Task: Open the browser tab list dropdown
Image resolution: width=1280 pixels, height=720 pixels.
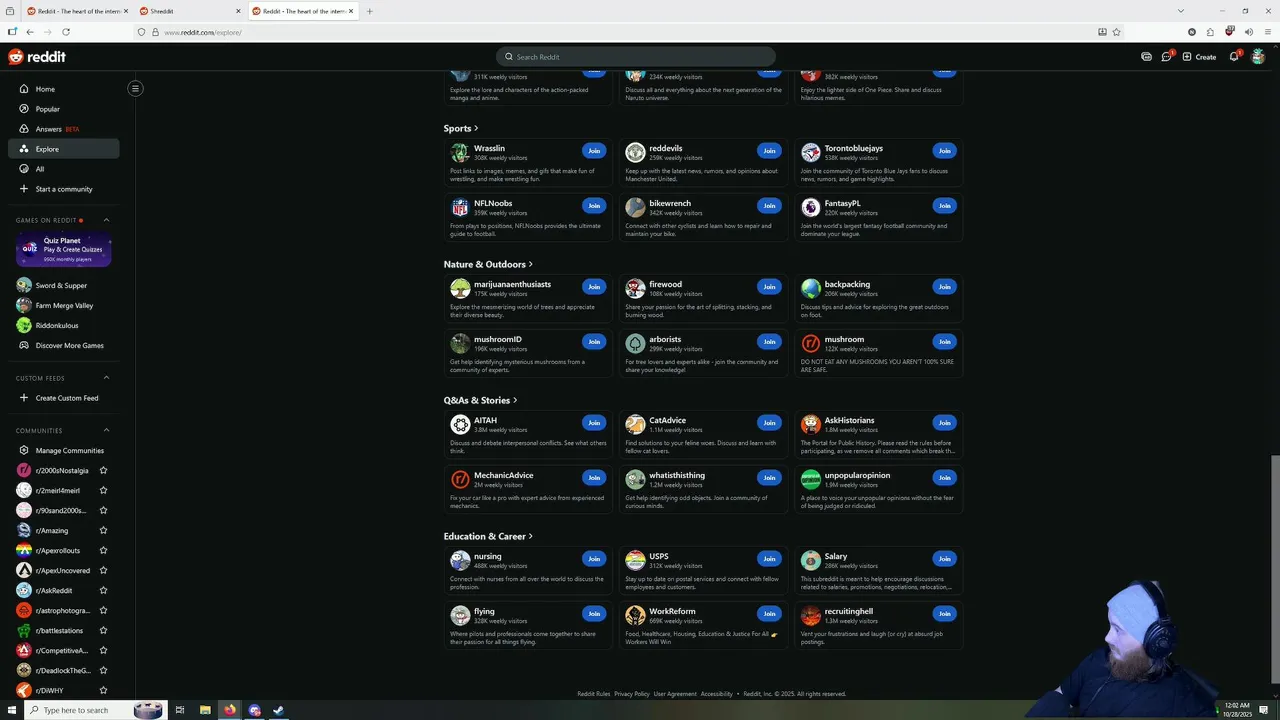Action: 1180,11
